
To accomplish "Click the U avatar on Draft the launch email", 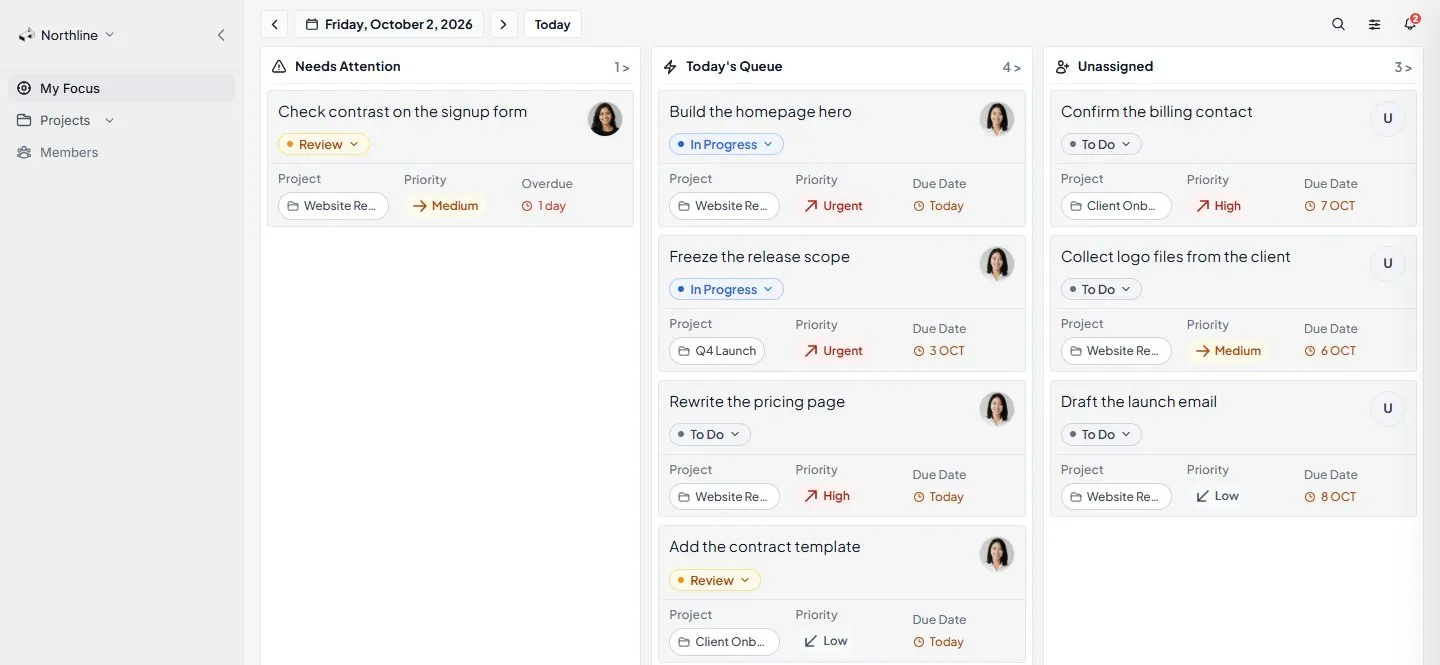I will point(1388,409).
